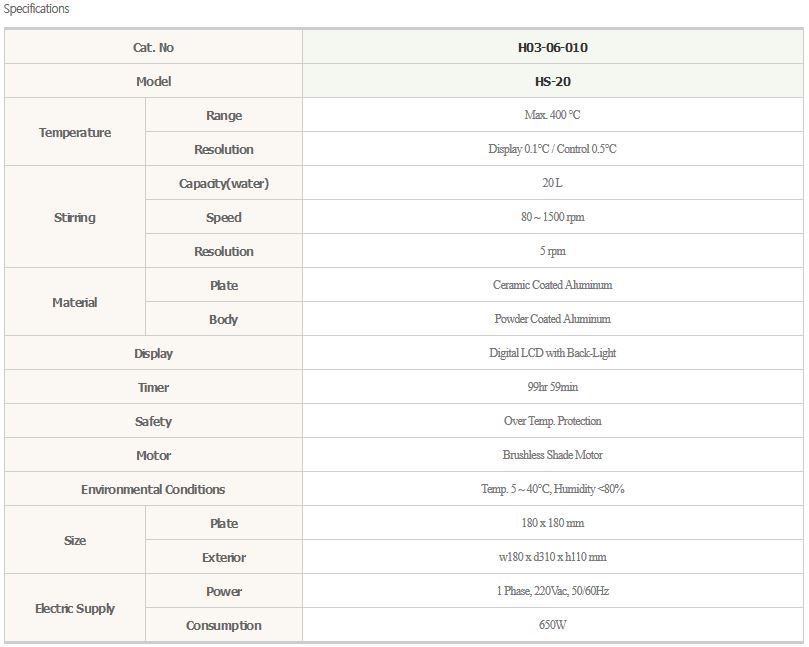Image resolution: width=809 pixels, height=647 pixels.
Task: Click the Specifications heading
Action: pyautogui.click(x=36, y=9)
